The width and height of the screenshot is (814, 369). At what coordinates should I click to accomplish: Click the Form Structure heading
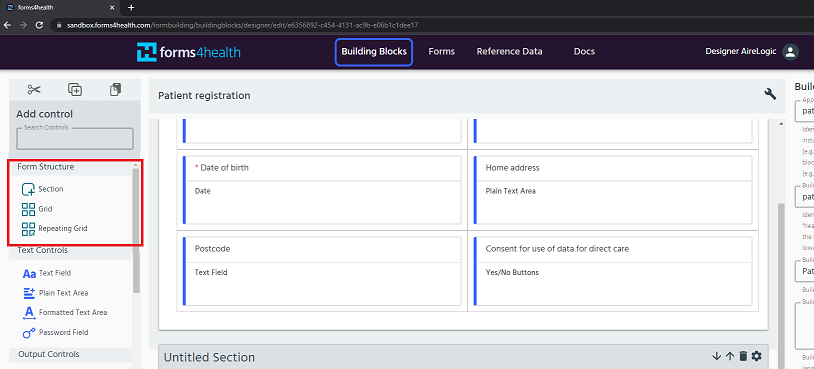46,167
